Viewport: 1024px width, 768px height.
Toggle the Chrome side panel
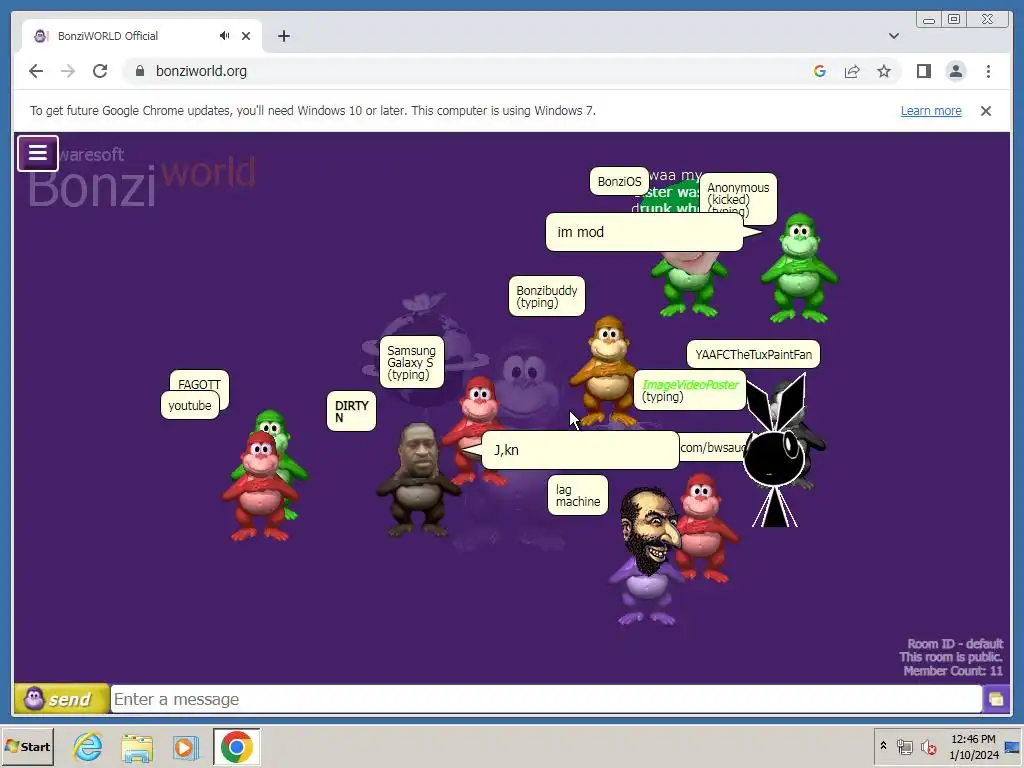coord(923,71)
